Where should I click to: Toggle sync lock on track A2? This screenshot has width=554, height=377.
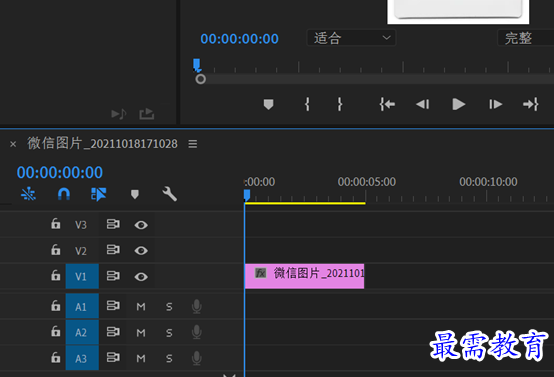113,332
